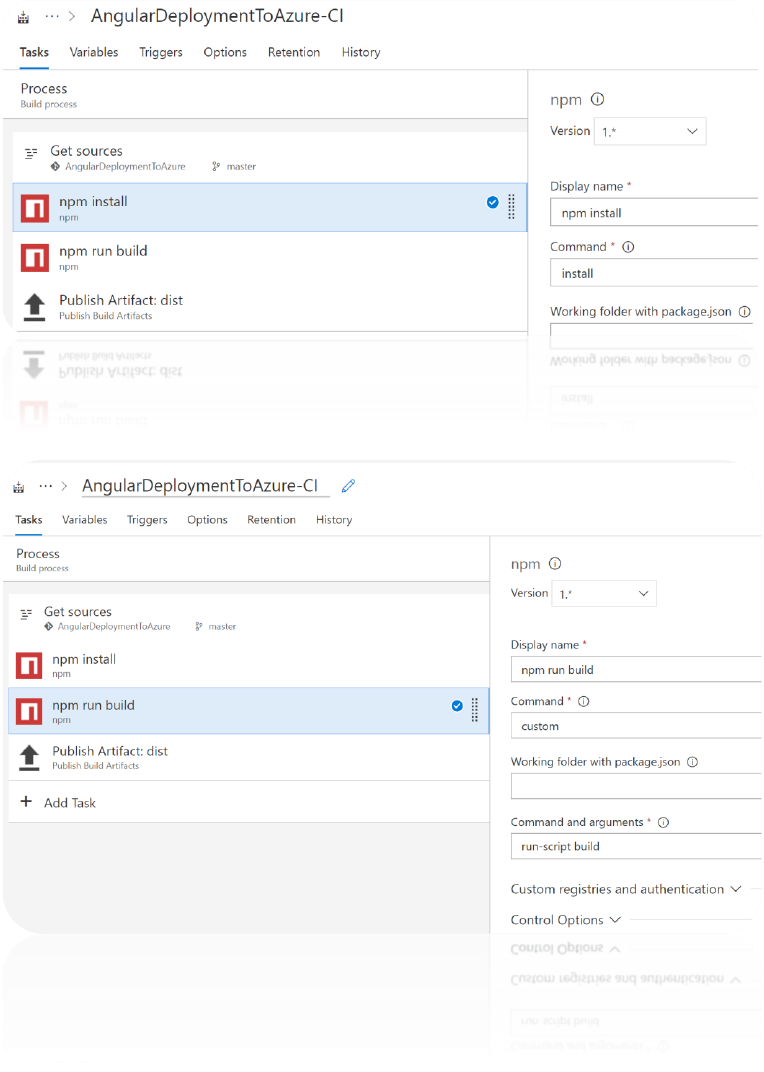Switch to Variables tab in top screenshot
The image size is (764, 1072).
94,52
